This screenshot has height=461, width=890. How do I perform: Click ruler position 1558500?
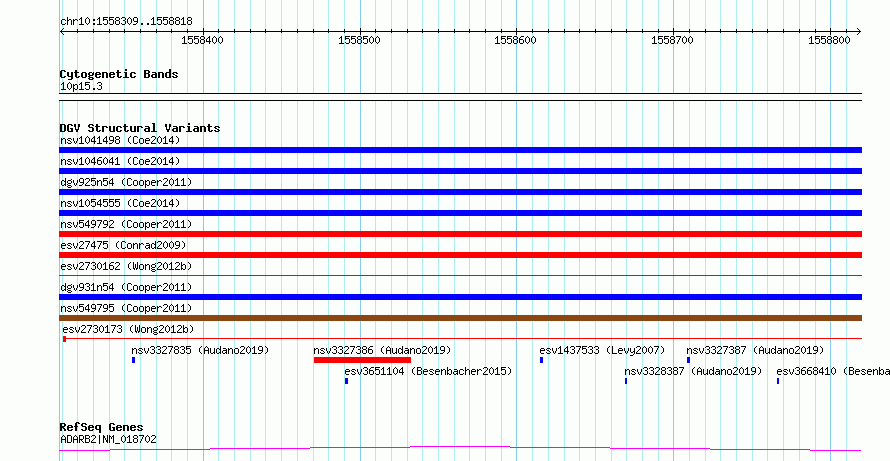point(359,41)
